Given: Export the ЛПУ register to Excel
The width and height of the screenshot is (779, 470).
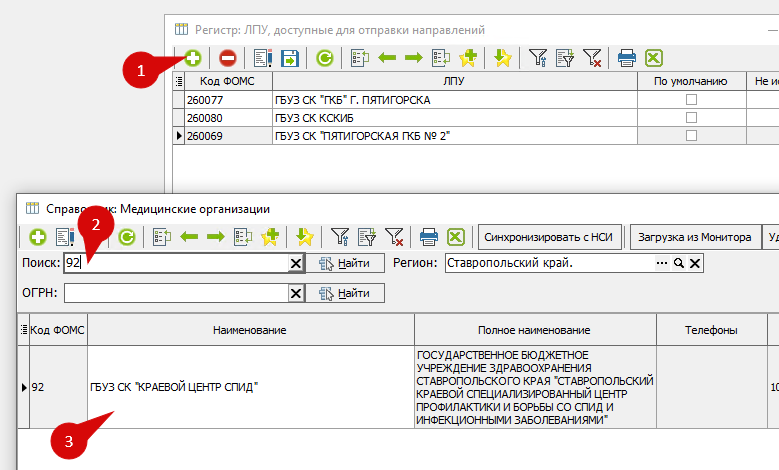Looking at the screenshot, I should tap(653, 58).
